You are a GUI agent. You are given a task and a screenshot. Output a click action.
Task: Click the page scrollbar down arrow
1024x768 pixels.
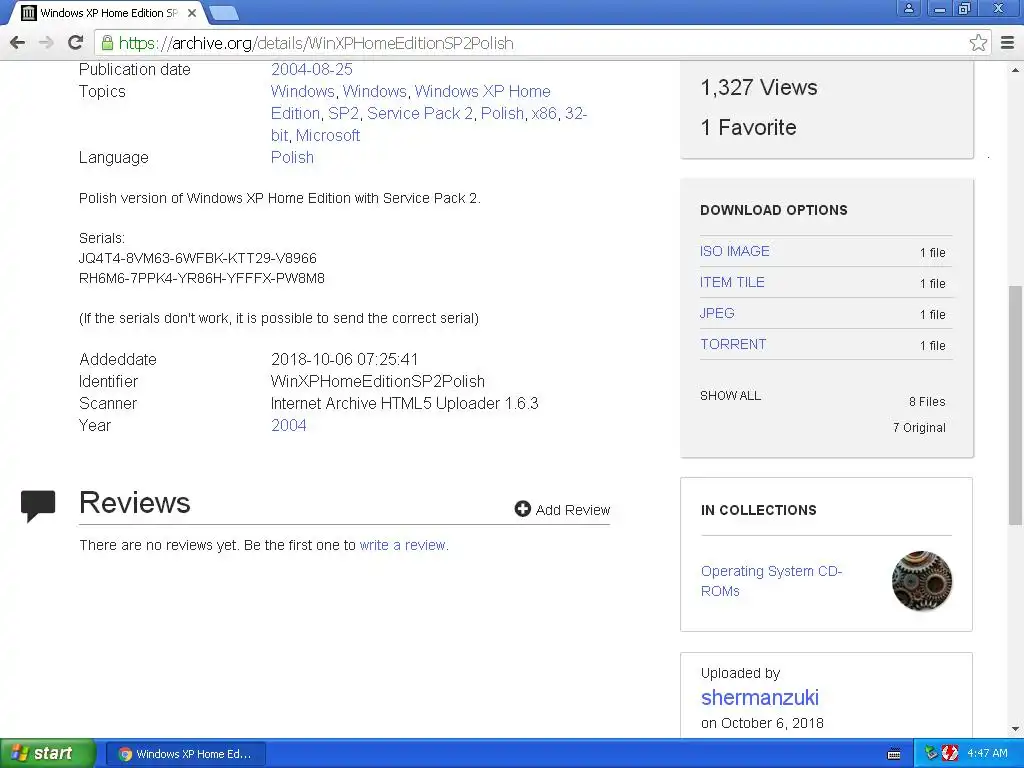tap(1015, 729)
